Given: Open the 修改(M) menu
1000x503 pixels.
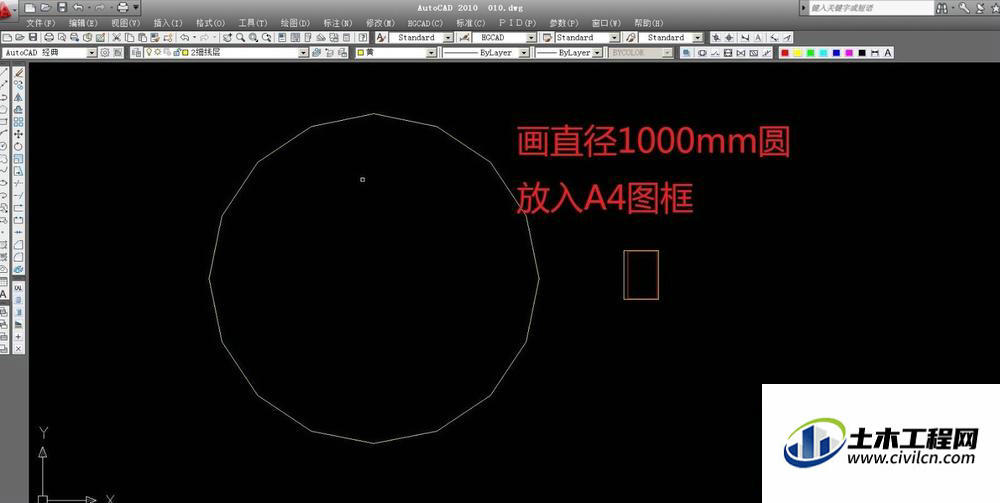Looking at the screenshot, I should tap(380, 23).
